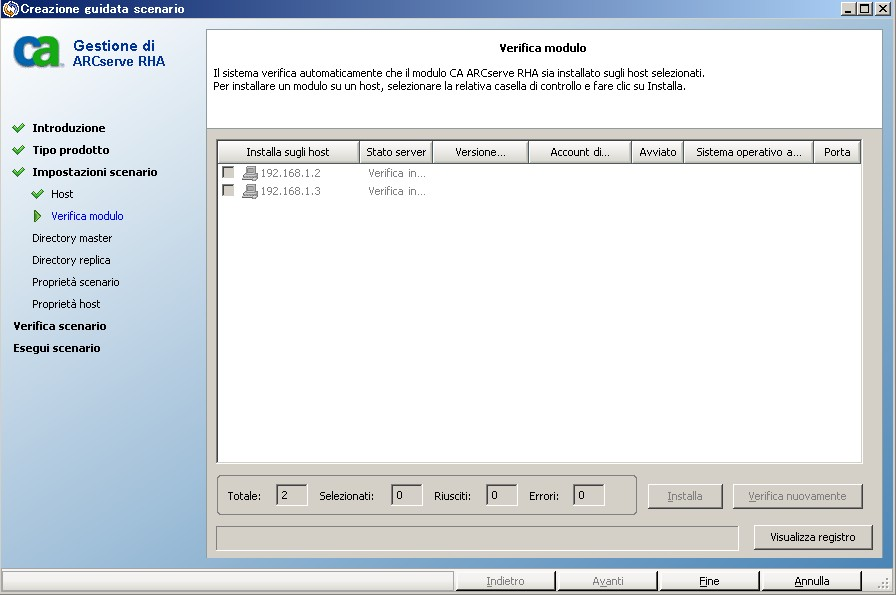
Task: Click the green arrow beside Verifica modulo
Action: pos(38,217)
